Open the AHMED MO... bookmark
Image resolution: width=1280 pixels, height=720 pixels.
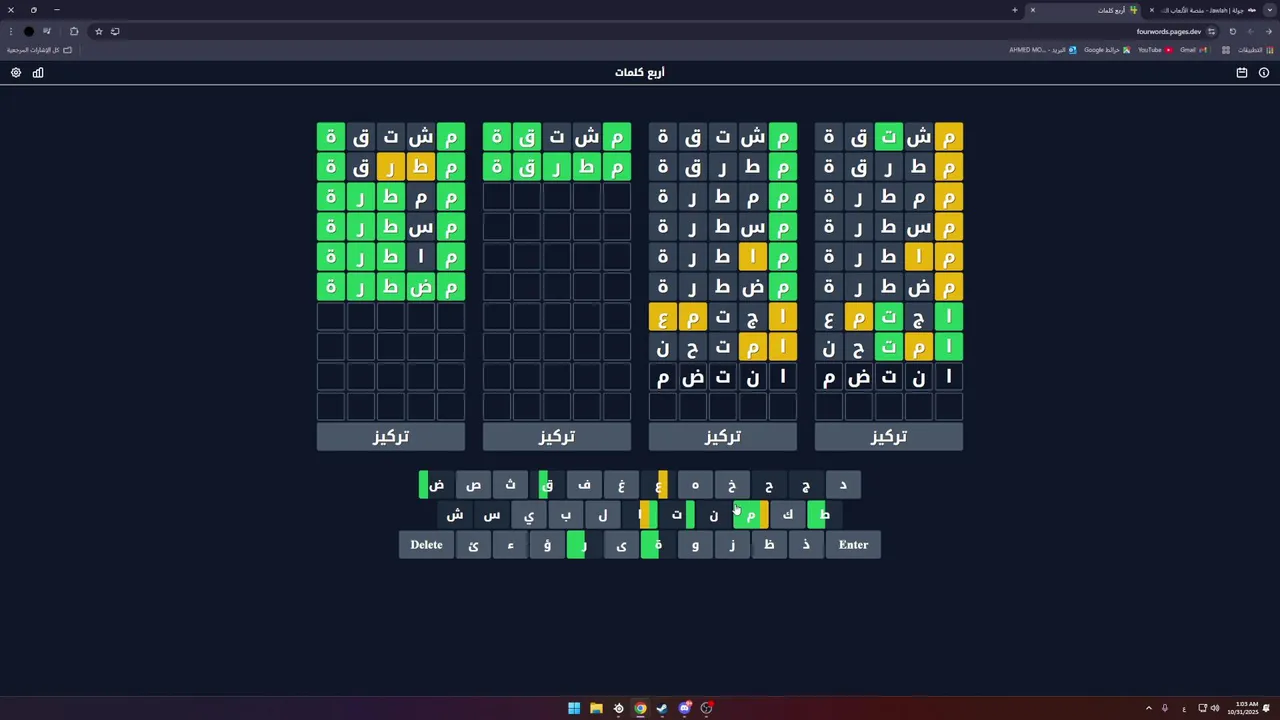point(1043,50)
